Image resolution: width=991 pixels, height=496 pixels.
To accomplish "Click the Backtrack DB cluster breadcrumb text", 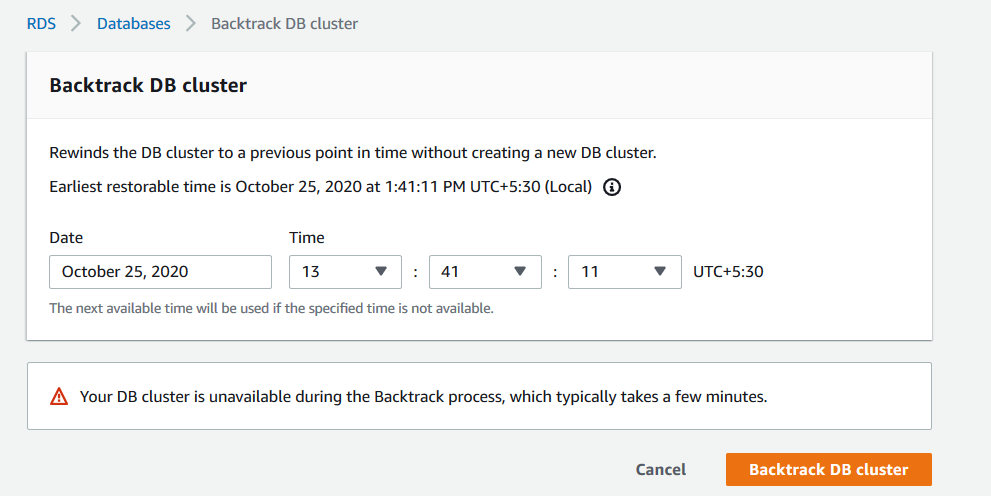I will pos(284,23).
